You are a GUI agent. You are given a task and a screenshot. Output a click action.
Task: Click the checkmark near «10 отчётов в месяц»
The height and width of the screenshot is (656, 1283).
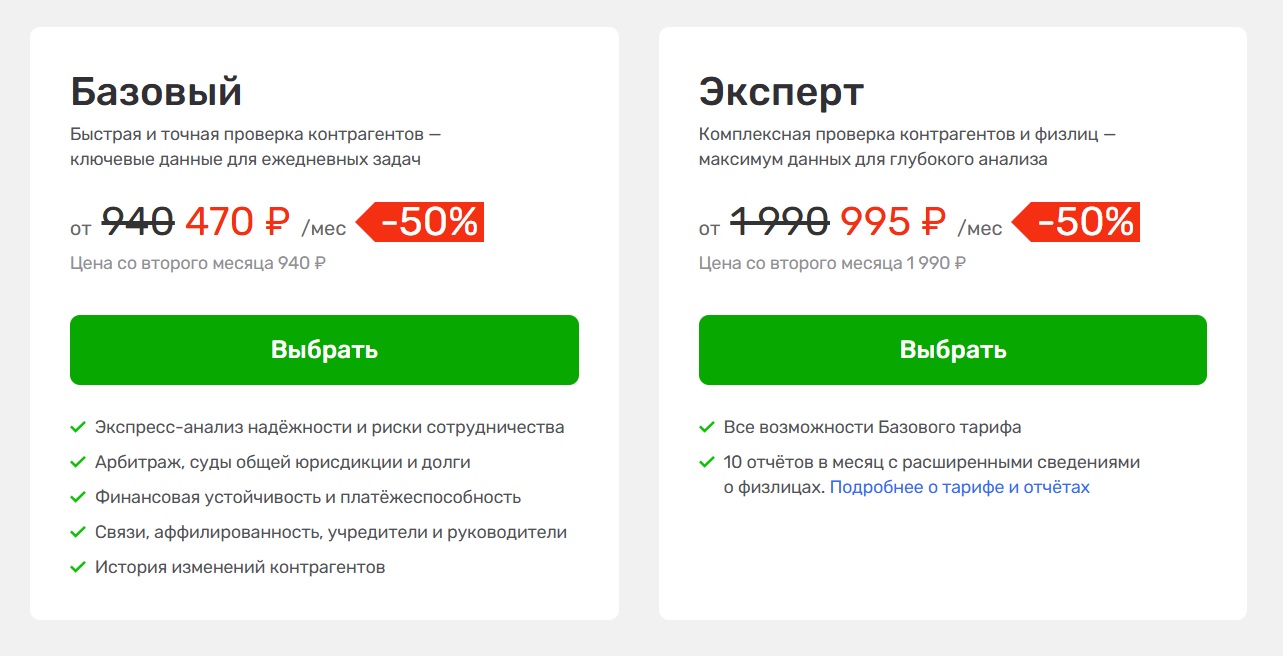tap(707, 461)
